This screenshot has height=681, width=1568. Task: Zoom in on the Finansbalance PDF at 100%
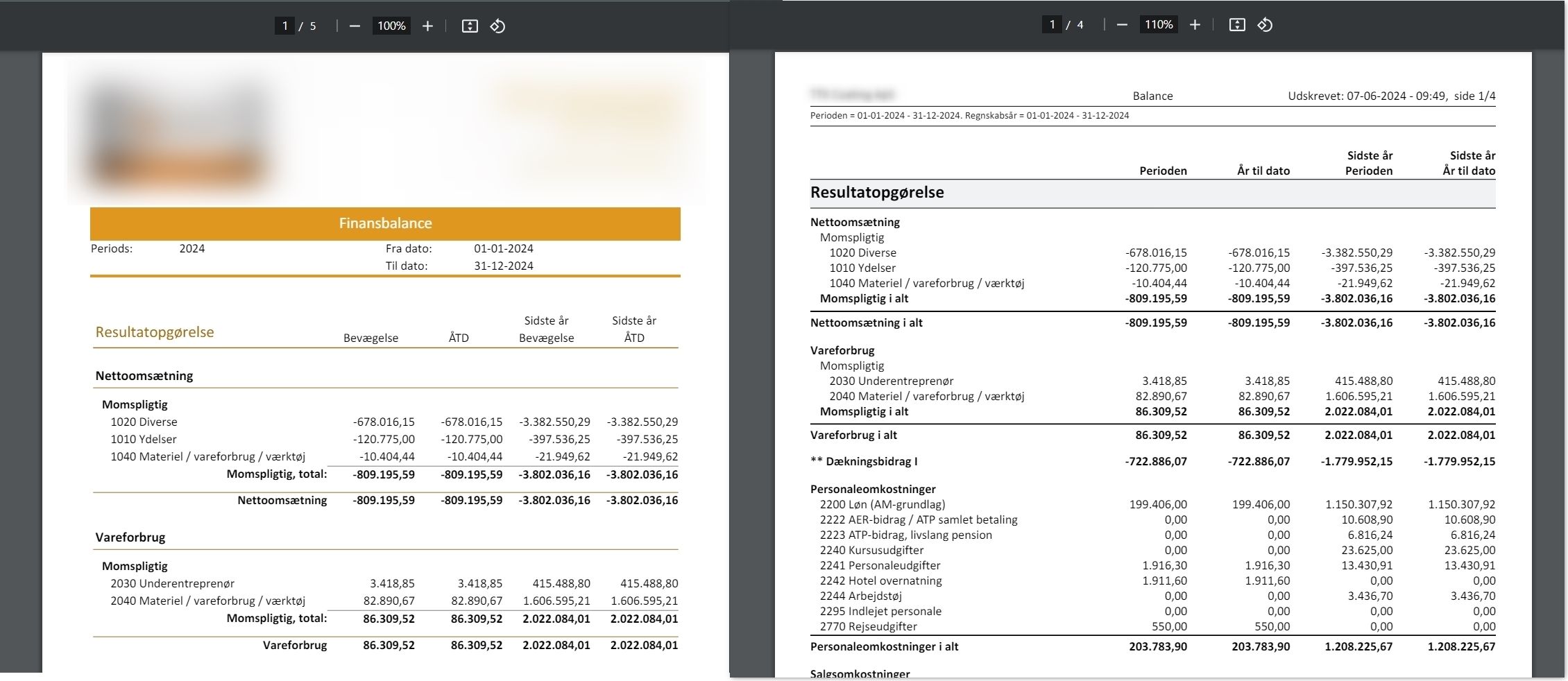pos(427,26)
